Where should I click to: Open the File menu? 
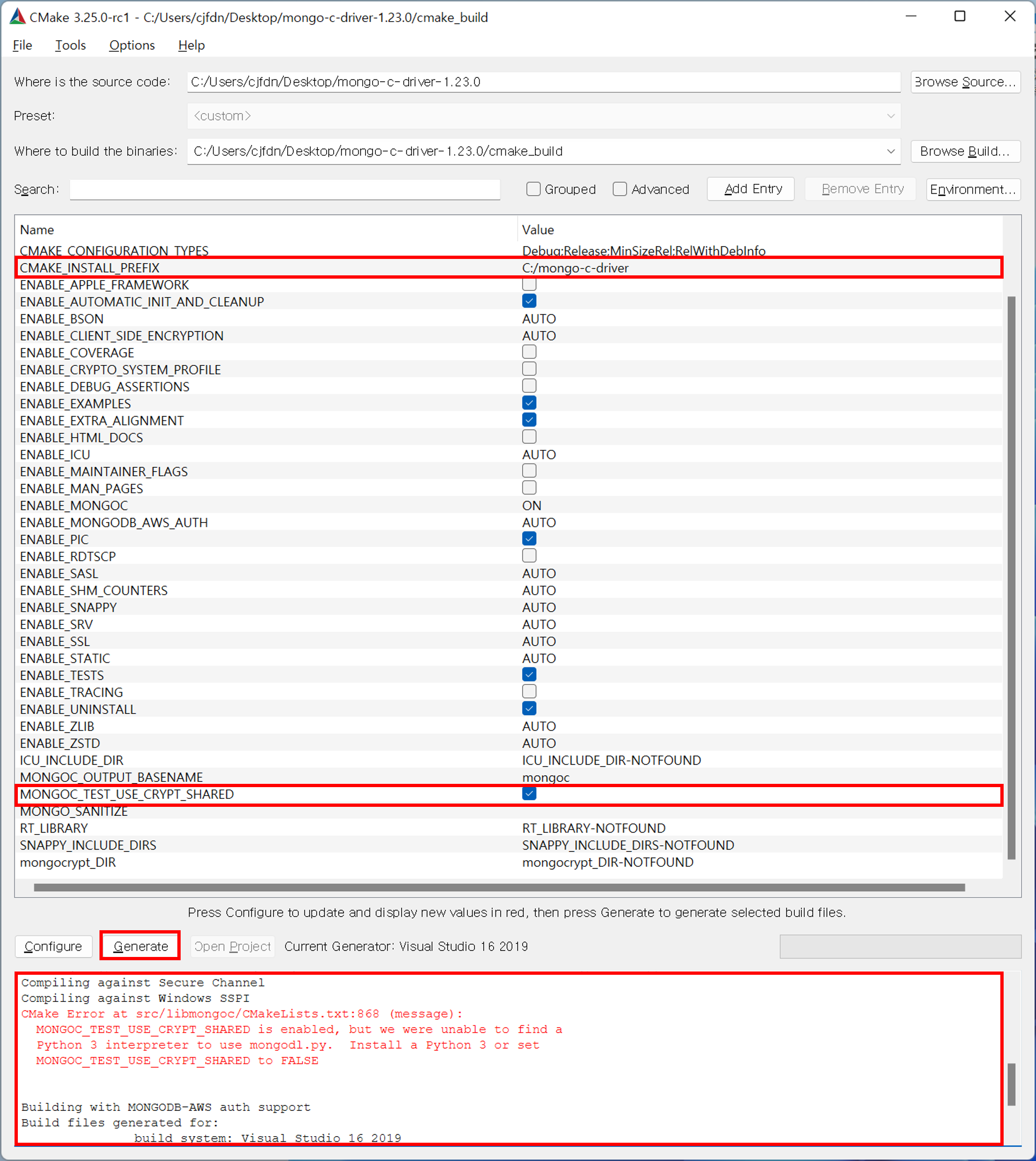(x=22, y=45)
